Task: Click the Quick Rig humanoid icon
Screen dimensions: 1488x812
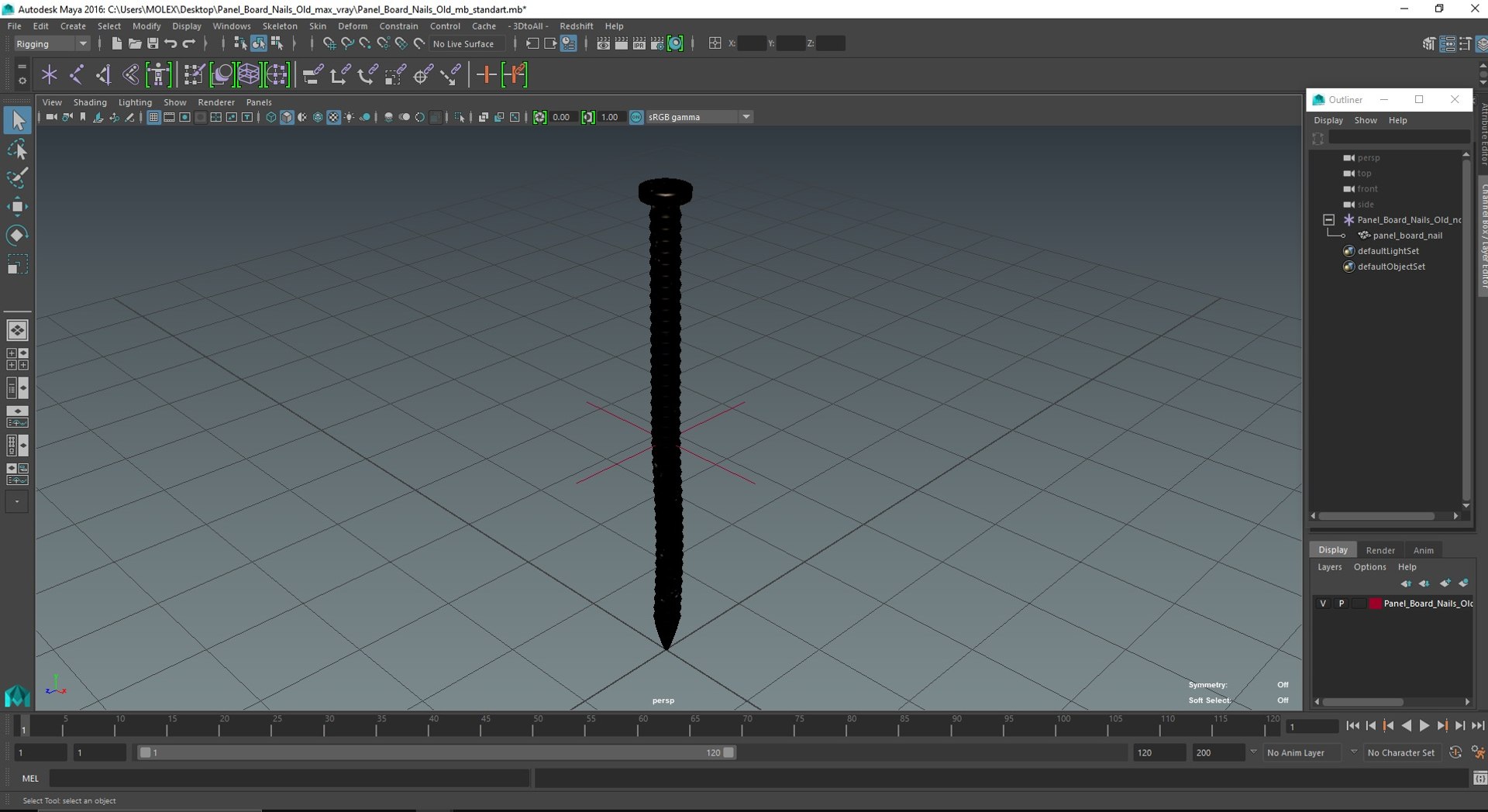Action: (158, 75)
